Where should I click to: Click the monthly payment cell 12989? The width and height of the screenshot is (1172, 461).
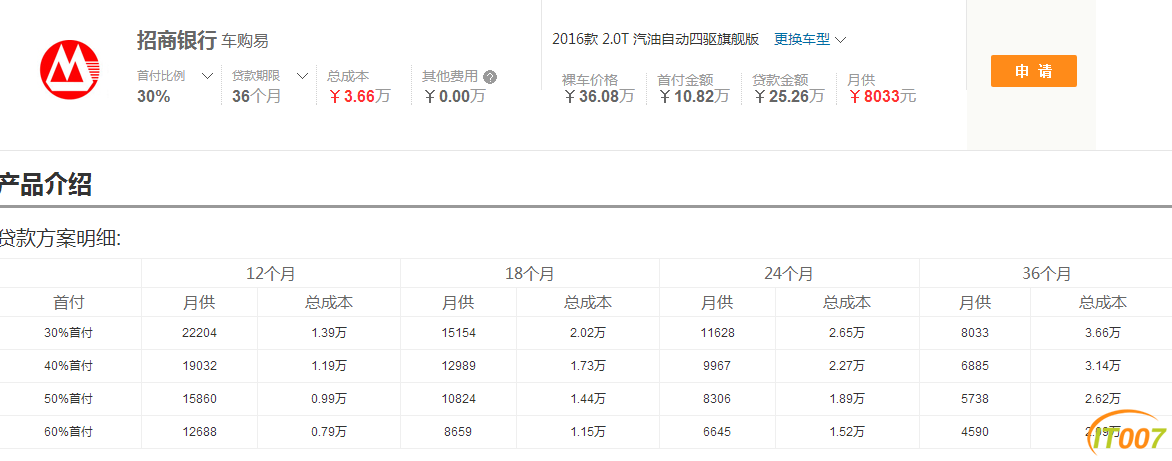tap(458, 366)
